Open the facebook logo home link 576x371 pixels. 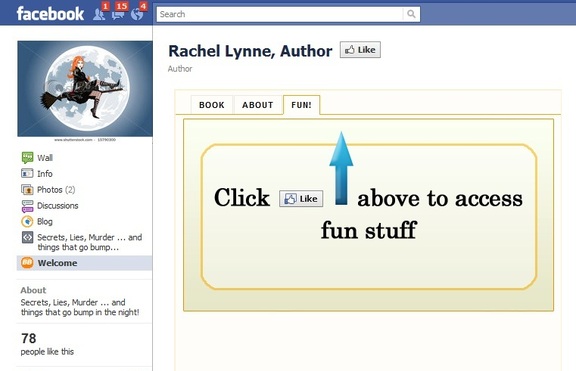click(x=50, y=14)
